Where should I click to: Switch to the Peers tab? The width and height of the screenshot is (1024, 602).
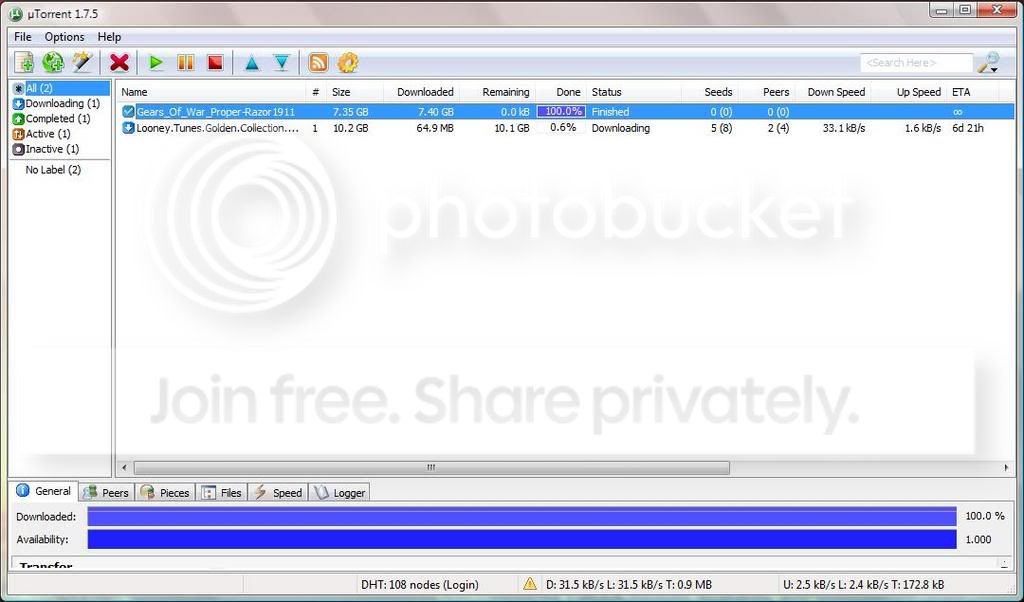tap(106, 492)
